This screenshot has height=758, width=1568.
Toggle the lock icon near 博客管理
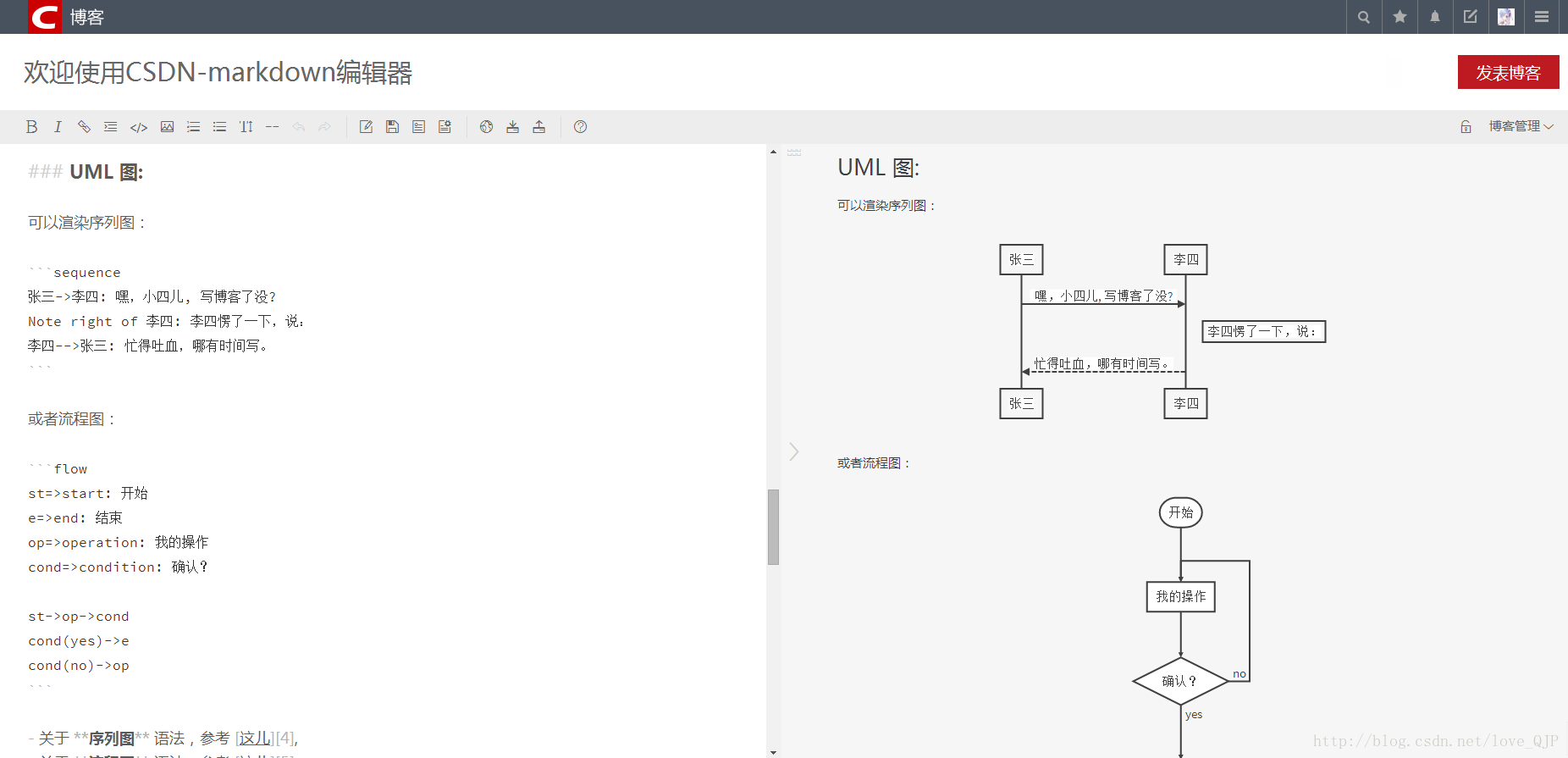point(1466,127)
